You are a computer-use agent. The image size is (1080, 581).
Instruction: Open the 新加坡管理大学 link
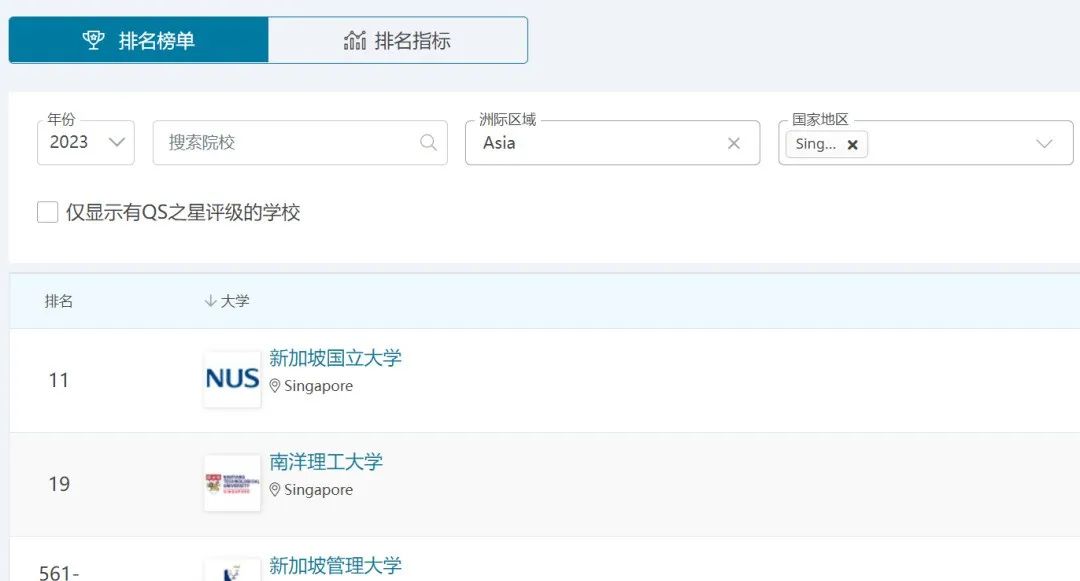pyautogui.click(x=335, y=566)
